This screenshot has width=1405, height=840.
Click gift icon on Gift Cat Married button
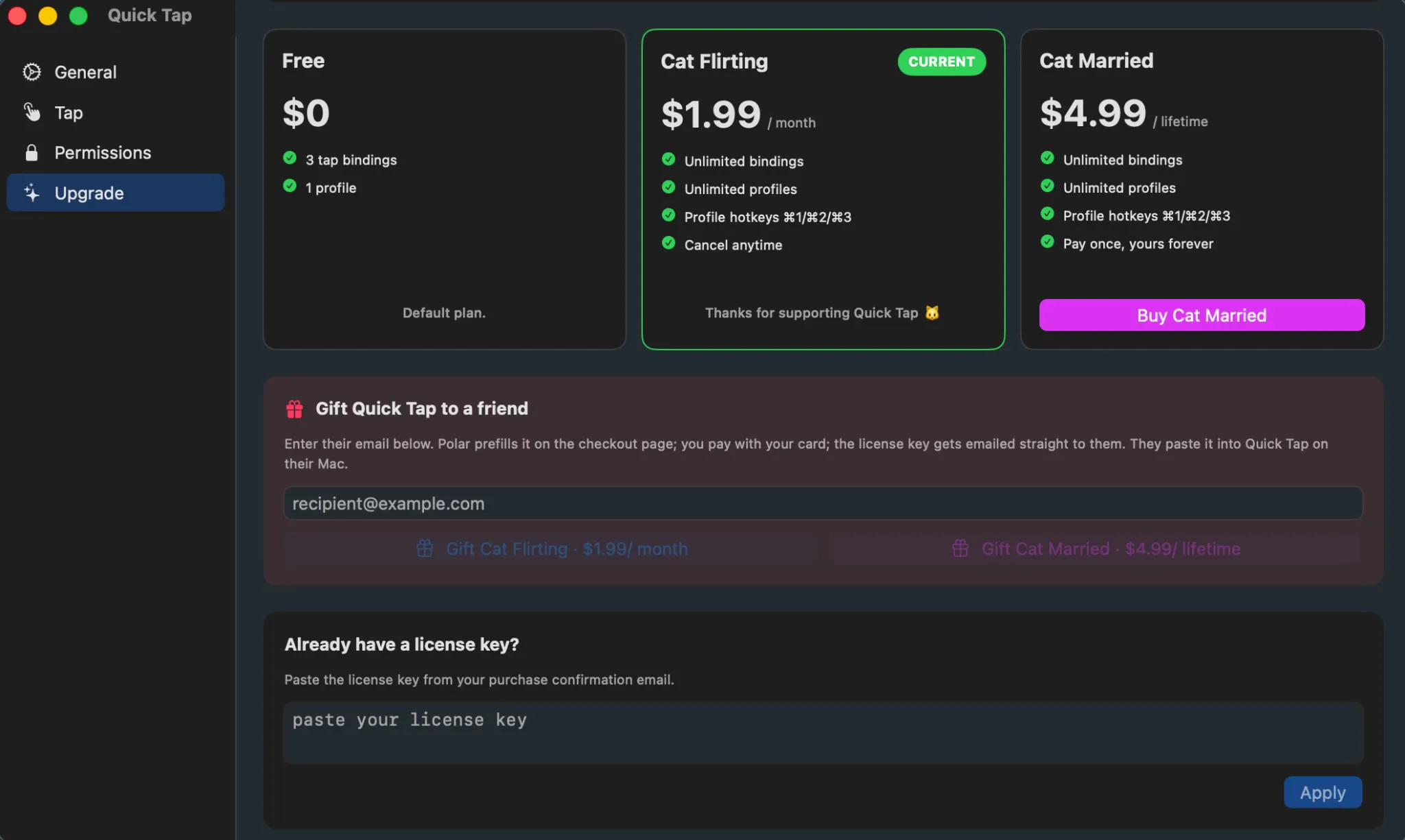coord(960,549)
